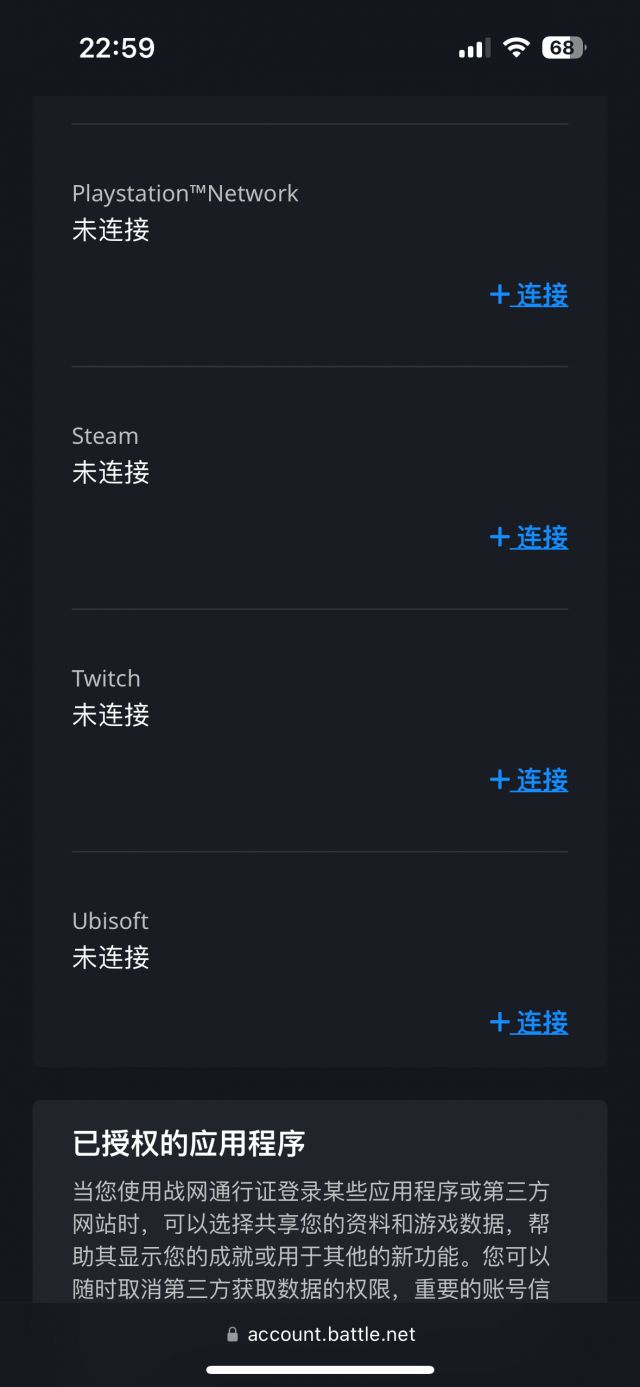The width and height of the screenshot is (640, 1387).
Task: Tap the clock showing 22:59
Action: click(117, 47)
